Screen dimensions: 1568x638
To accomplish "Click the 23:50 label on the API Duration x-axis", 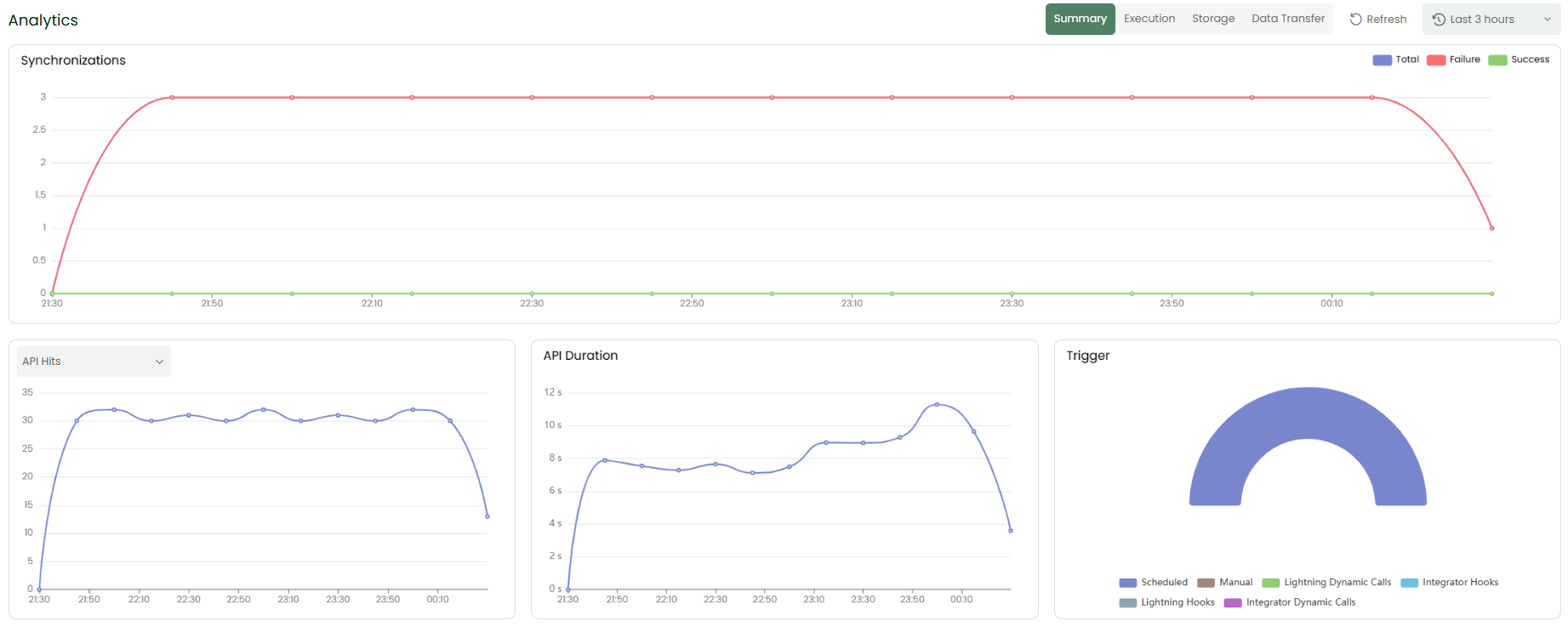I will 912,600.
